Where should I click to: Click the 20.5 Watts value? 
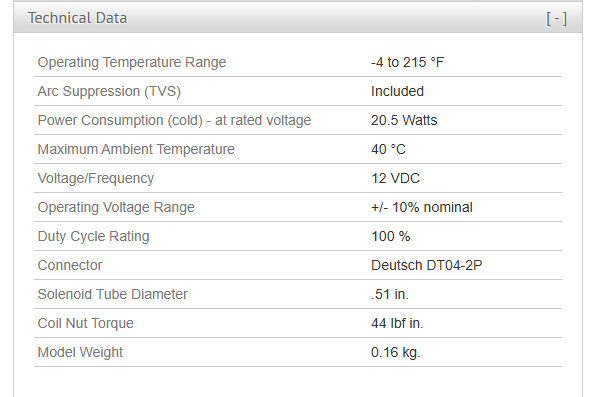pyautogui.click(x=404, y=120)
